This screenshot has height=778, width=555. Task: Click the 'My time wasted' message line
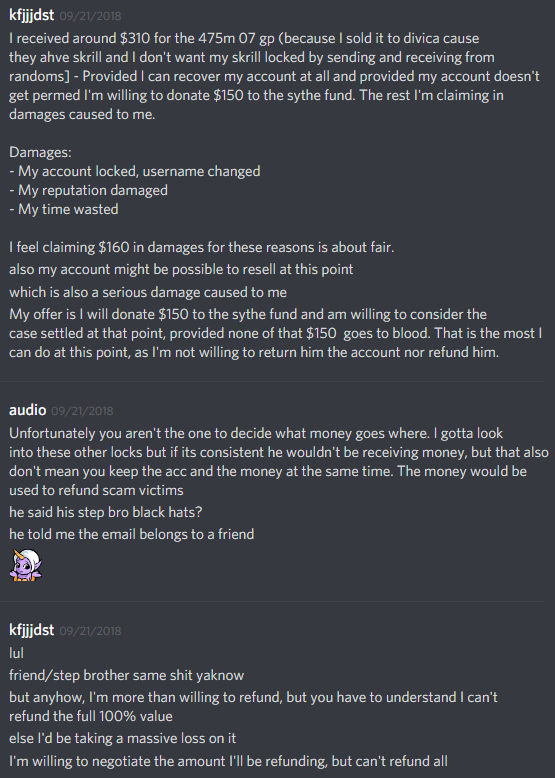(x=63, y=209)
